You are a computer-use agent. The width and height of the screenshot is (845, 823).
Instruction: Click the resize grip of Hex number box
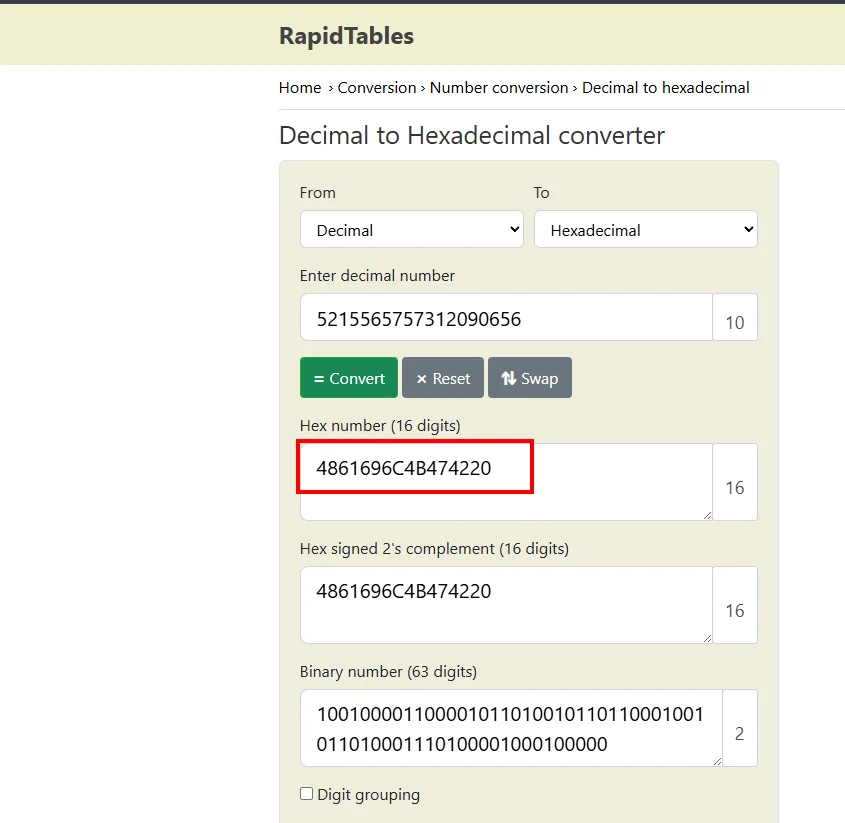(x=708, y=515)
